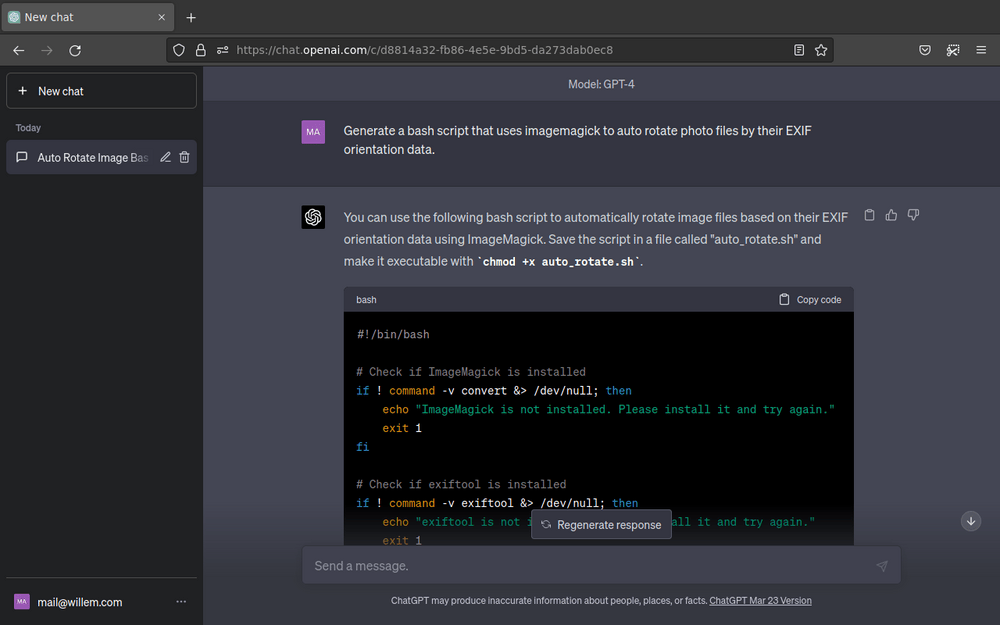1000x625 pixels.
Task: Open the Firefox application menu
Action: 981,49
